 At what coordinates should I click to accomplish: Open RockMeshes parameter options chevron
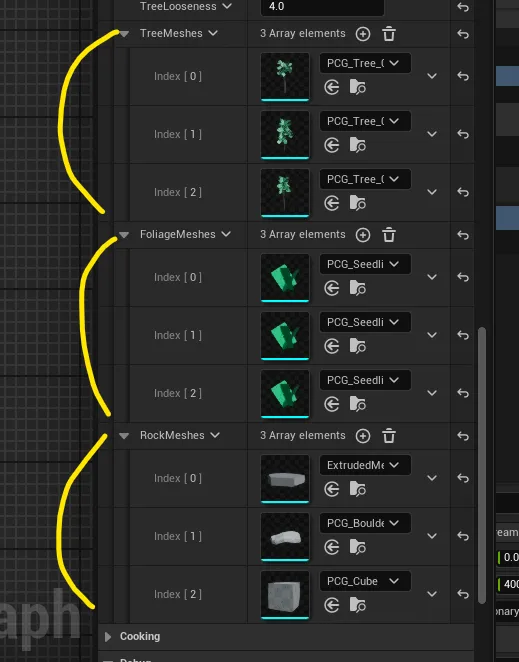(215, 435)
